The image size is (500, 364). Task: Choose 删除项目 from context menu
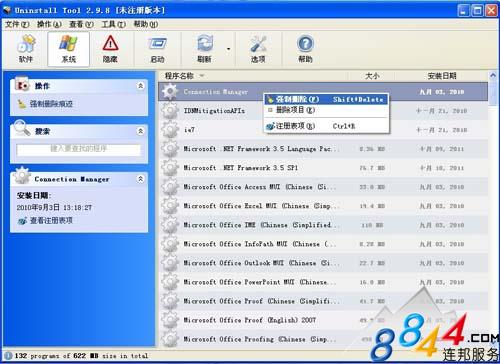(326, 110)
